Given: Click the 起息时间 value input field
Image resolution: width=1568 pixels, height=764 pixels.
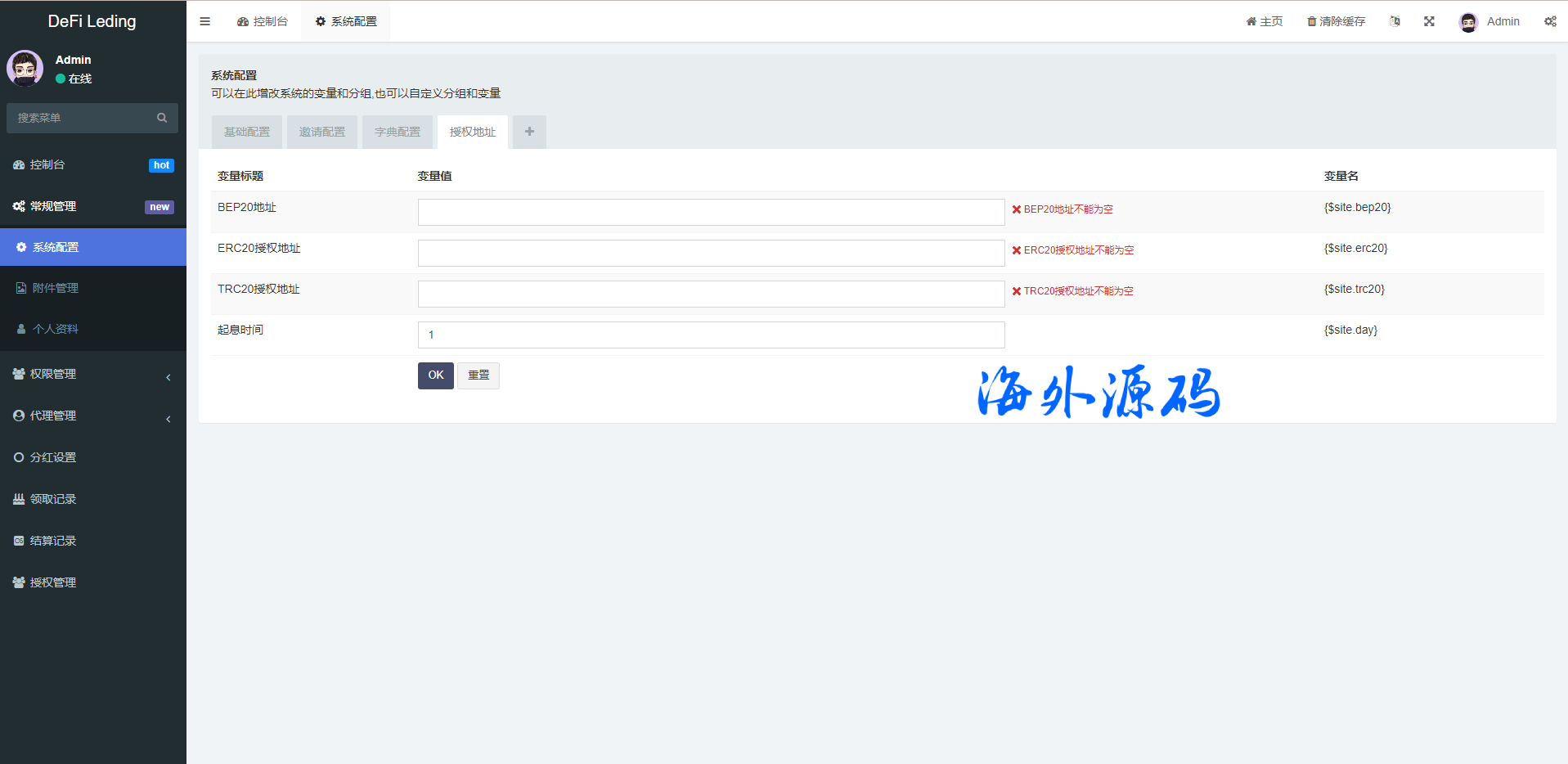Looking at the screenshot, I should tap(711, 335).
